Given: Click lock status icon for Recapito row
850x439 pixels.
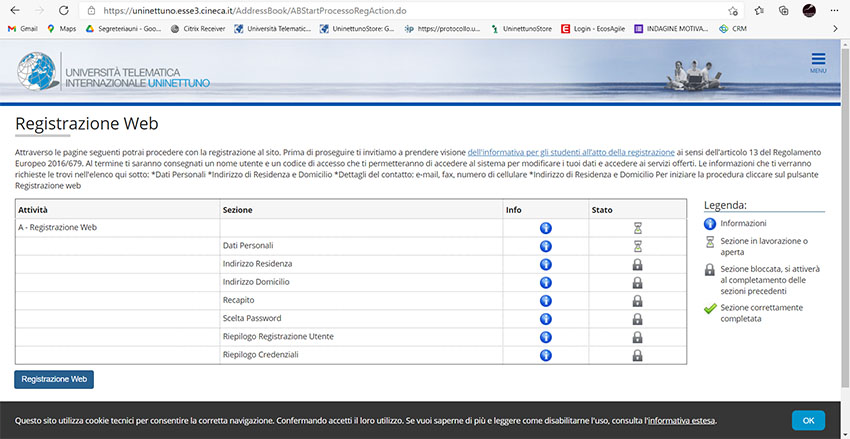Looking at the screenshot, I should [x=637, y=300].
